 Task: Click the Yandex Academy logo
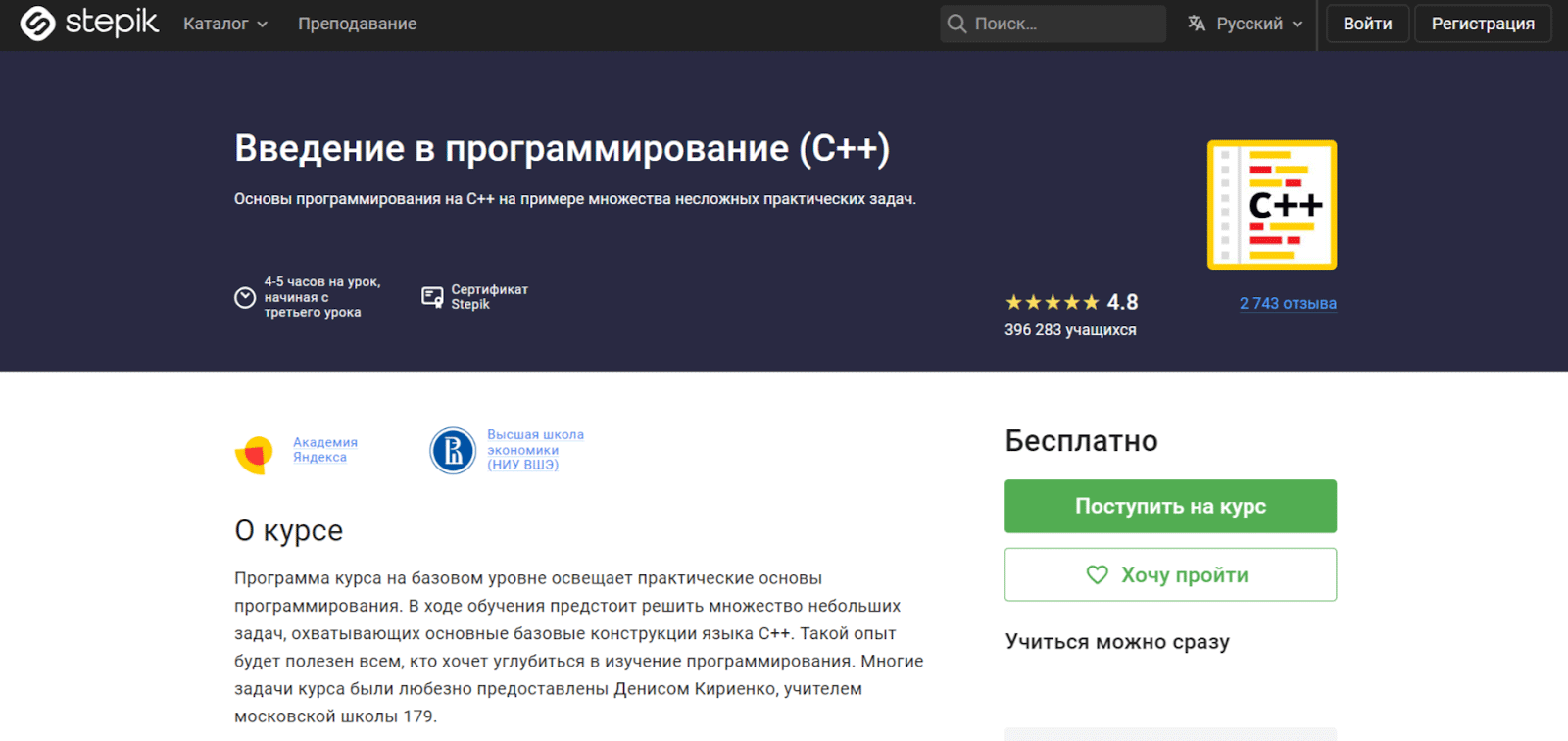click(254, 455)
